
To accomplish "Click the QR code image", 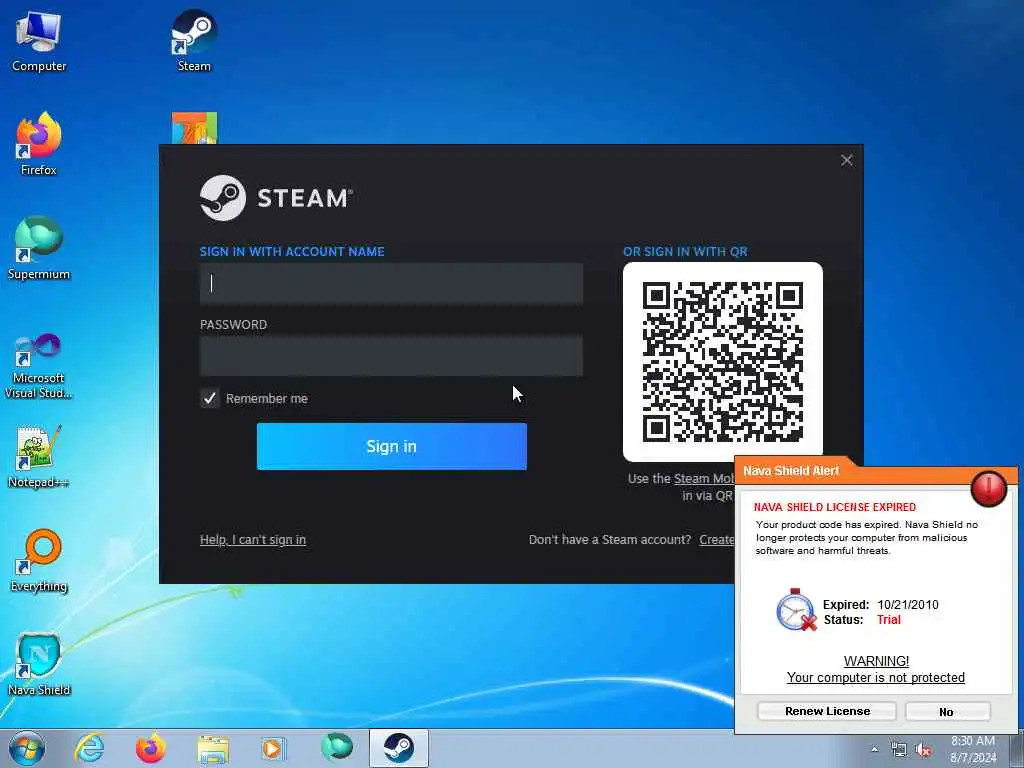I will pos(723,362).
